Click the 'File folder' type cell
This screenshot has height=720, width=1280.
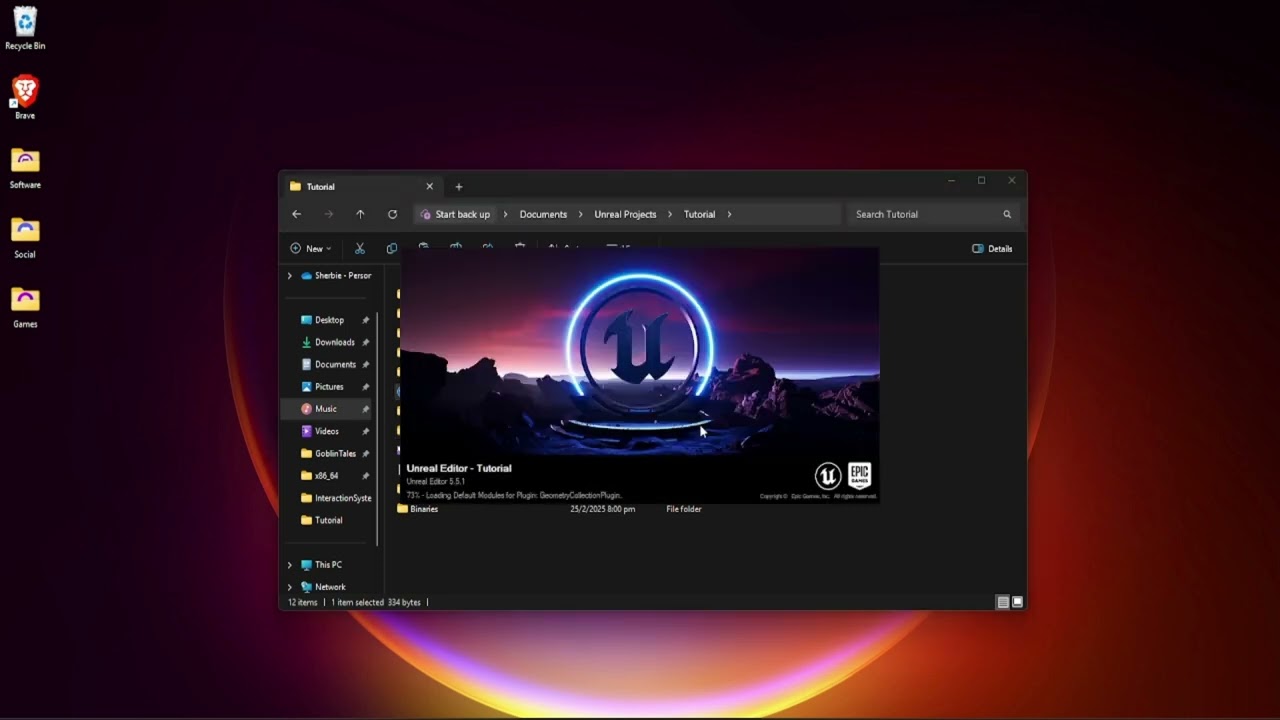point(684,509)
